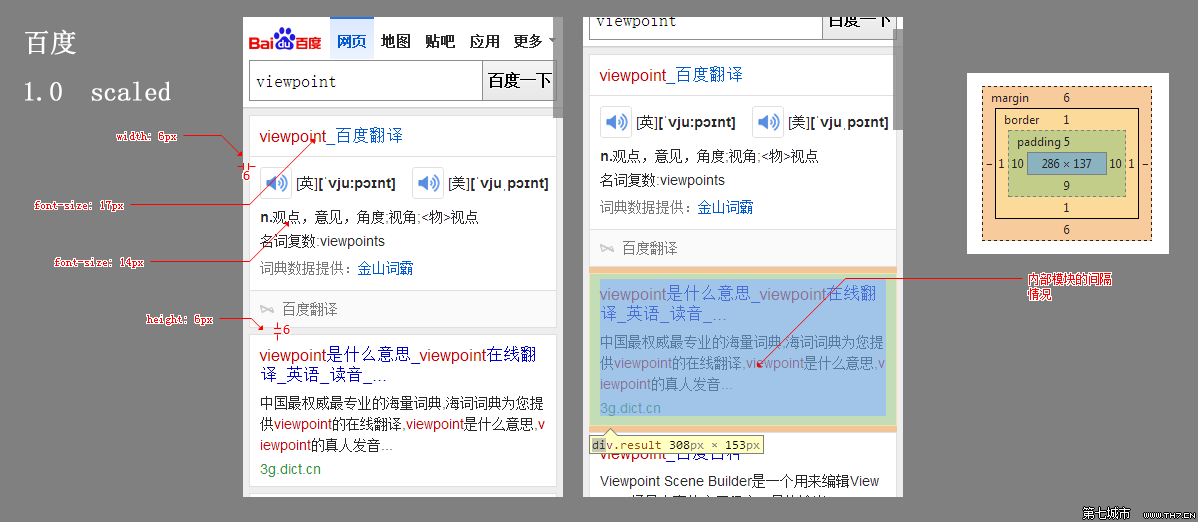
Task: Click the green 3g.dict.cn URL text
Action: (290, 469)
